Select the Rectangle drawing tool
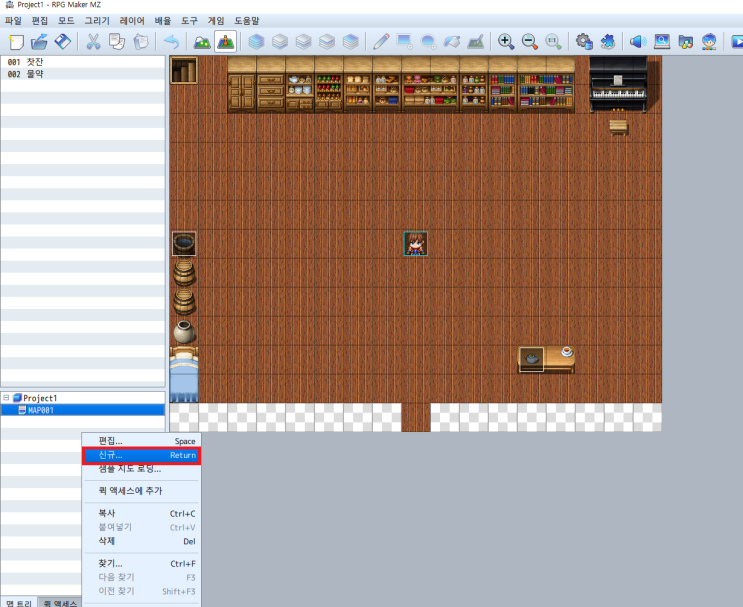The image size is (743, 607). [405, 42]
